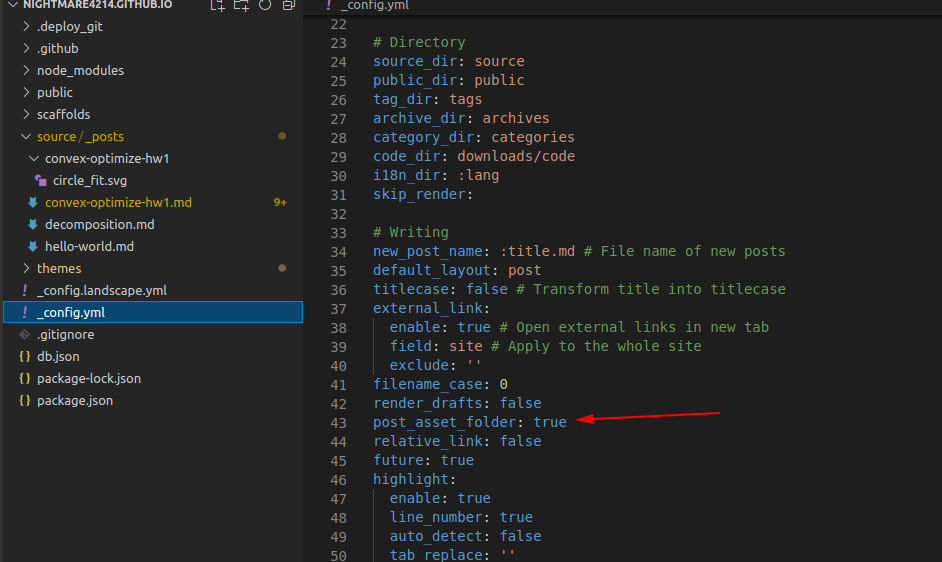Collapse the source/_posts folder chevron
Image resolution: width=942 pixels, height=562 pixels.
26,136
